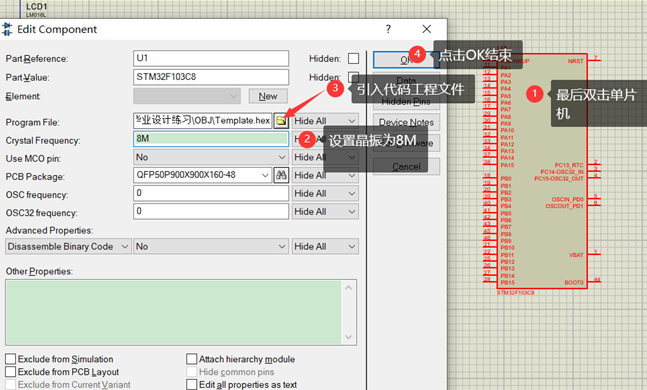This screenshot has height=390, width=647.
Task: Open Program File visibility Hide All dropdown
Action: [325, 121]
